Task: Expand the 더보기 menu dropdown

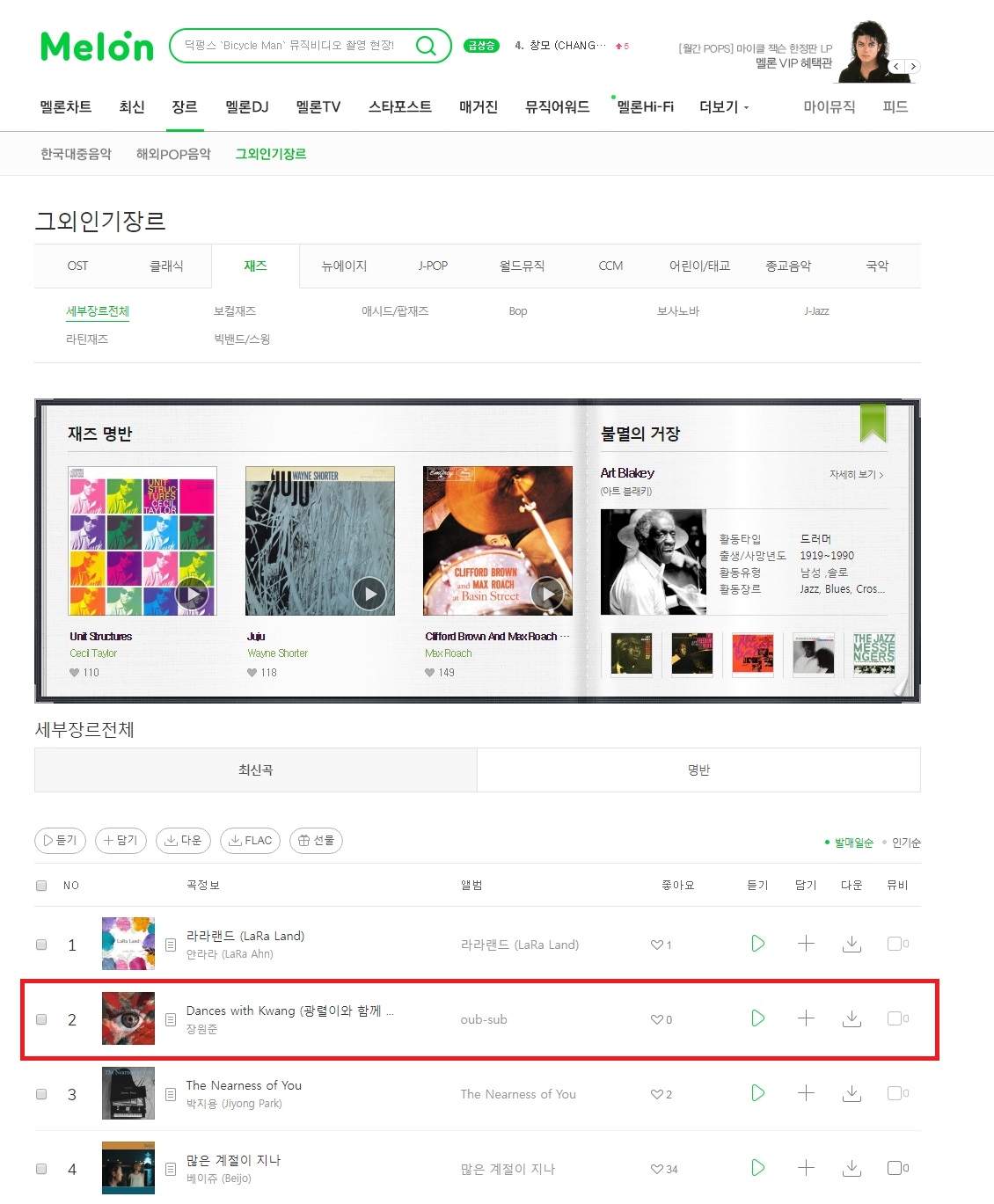Action: pyautogui.click(x=724, y=106)
